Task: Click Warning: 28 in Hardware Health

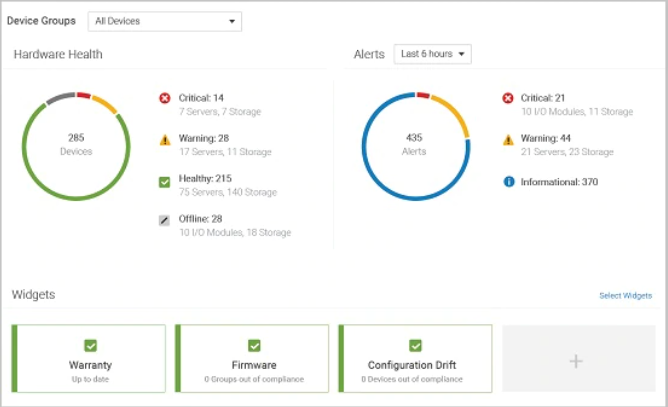Action: pyautogui.click(x=204, y=138)
